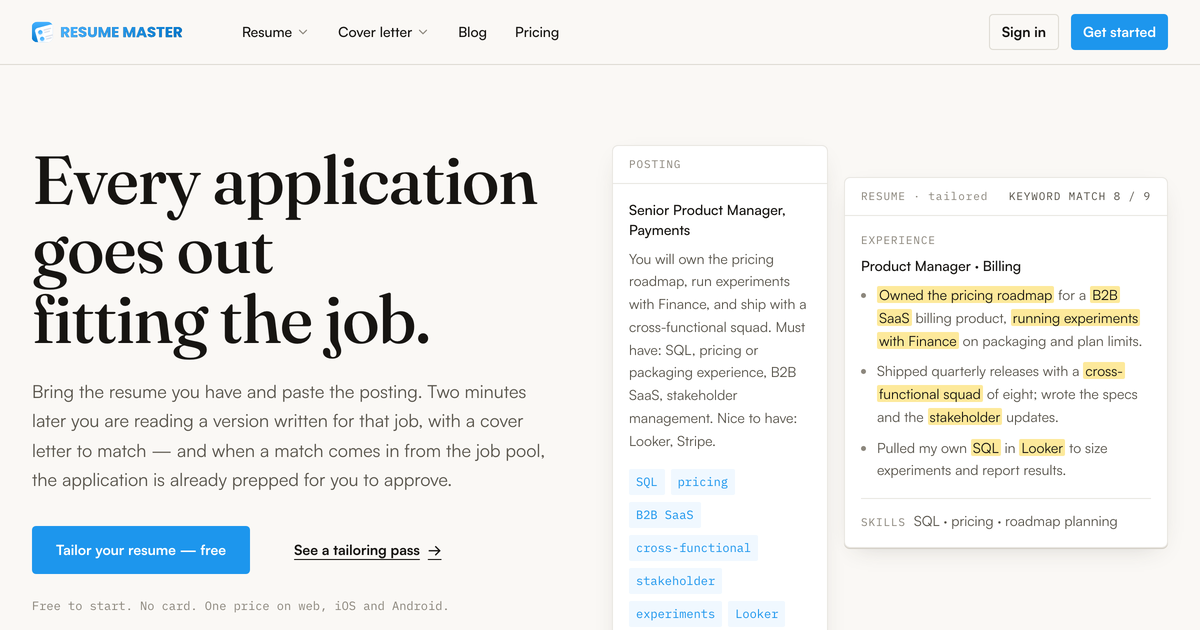Image resolution: width=1200 pixels, height=630 pixels.
Task: Click the highlighted B2B text in resume
Action: (x=1104, y=295)
